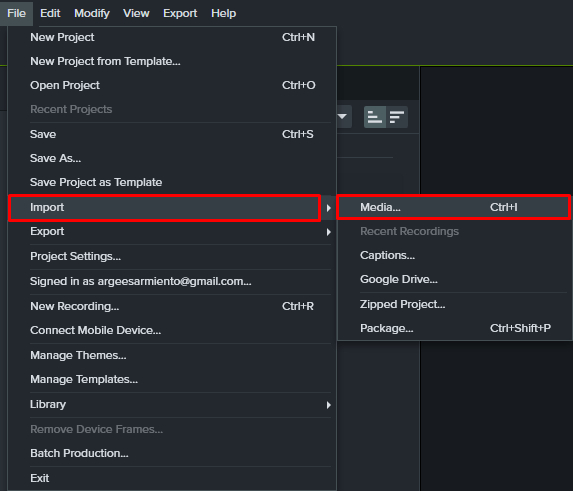Open the Modify menu
This screenshot has height=491, width=573.
coord(92,13)
